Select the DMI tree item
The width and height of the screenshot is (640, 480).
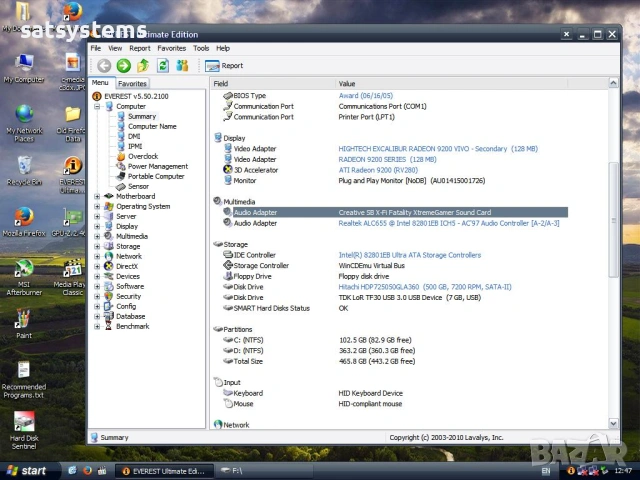pyautogui.click(x=134, y=136)
